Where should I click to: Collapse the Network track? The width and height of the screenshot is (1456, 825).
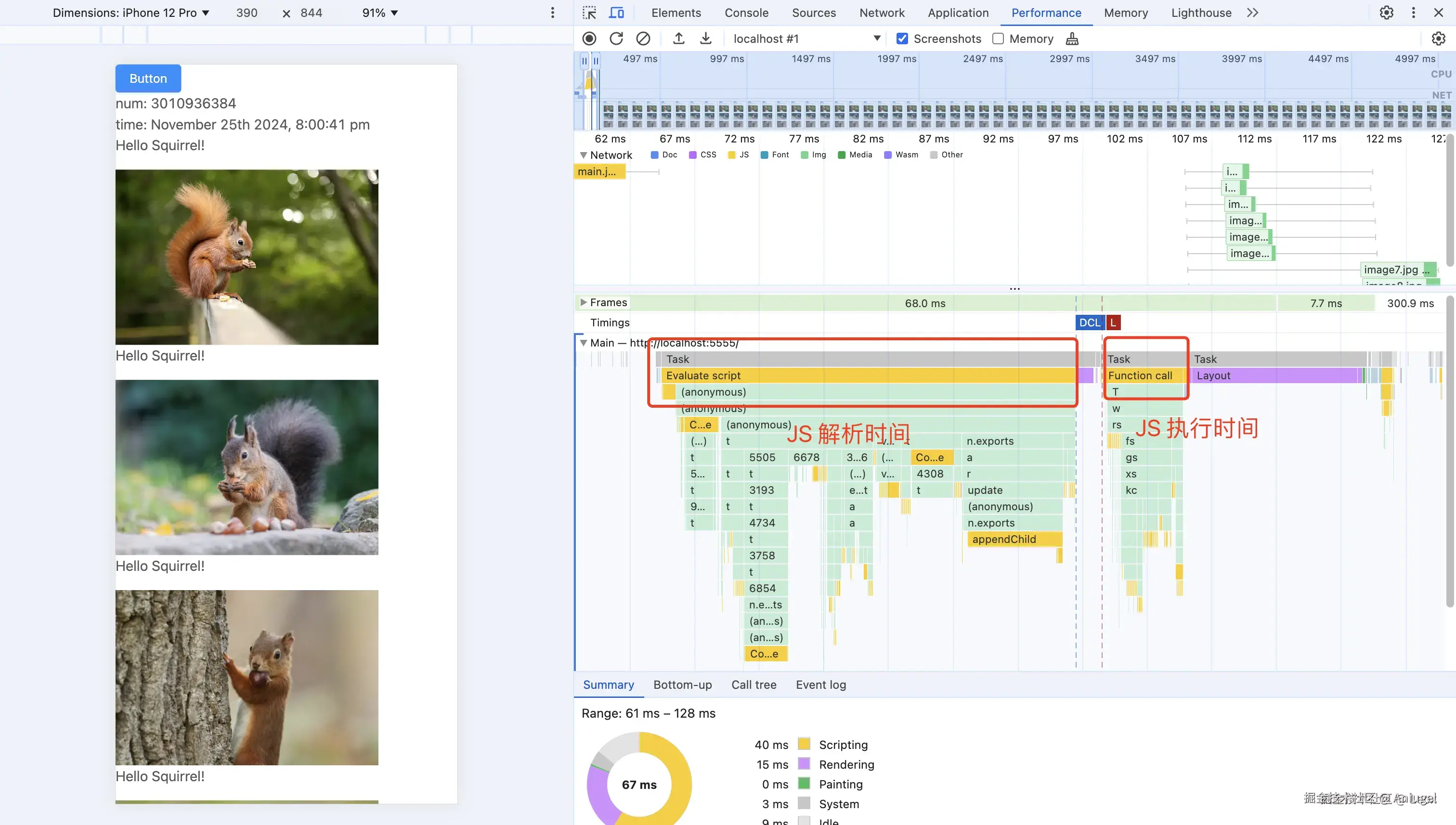pos(583,155)
